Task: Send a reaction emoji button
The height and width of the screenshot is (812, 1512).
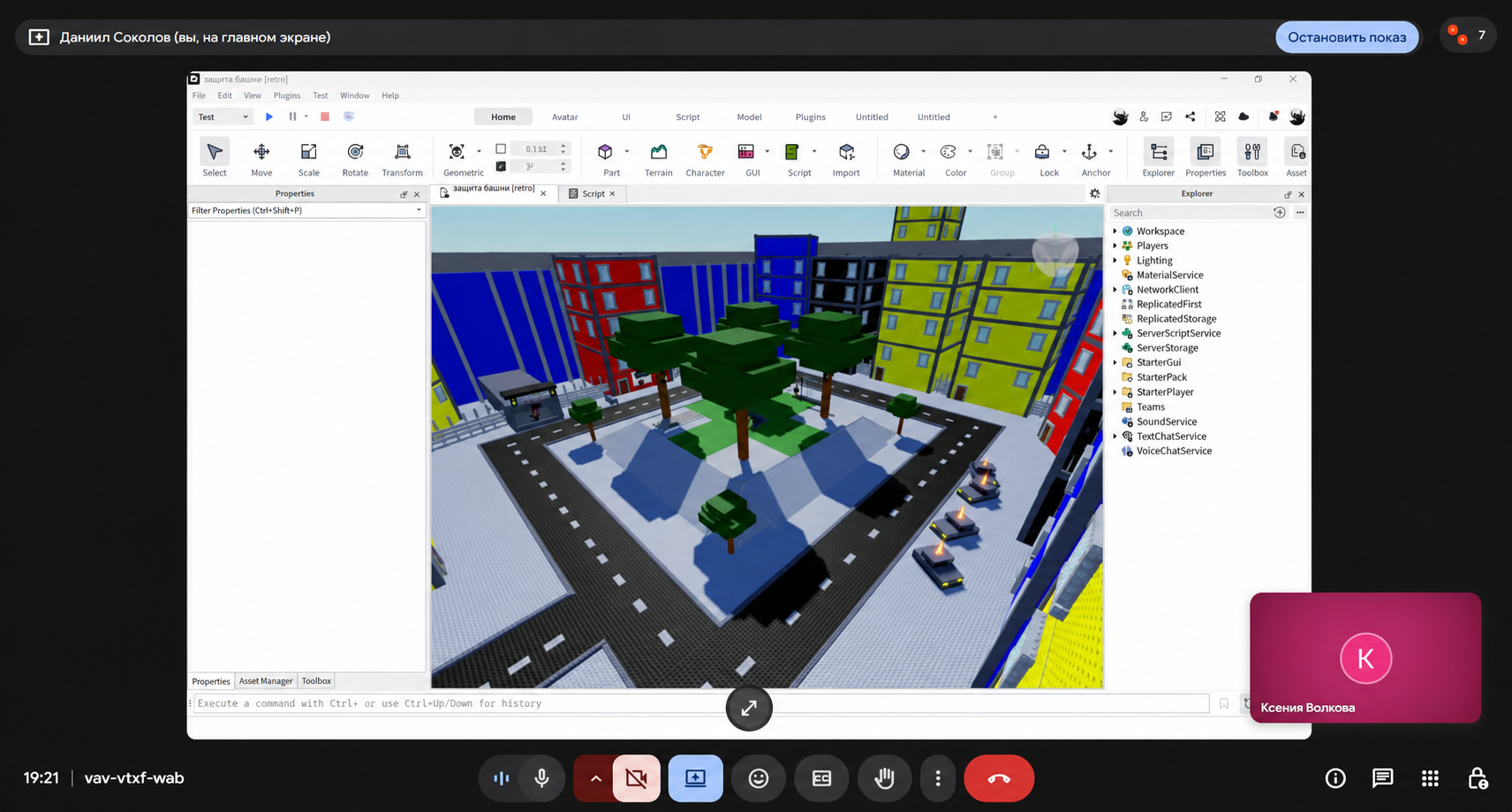Action: pyautogui.click(x=759, y=778)
